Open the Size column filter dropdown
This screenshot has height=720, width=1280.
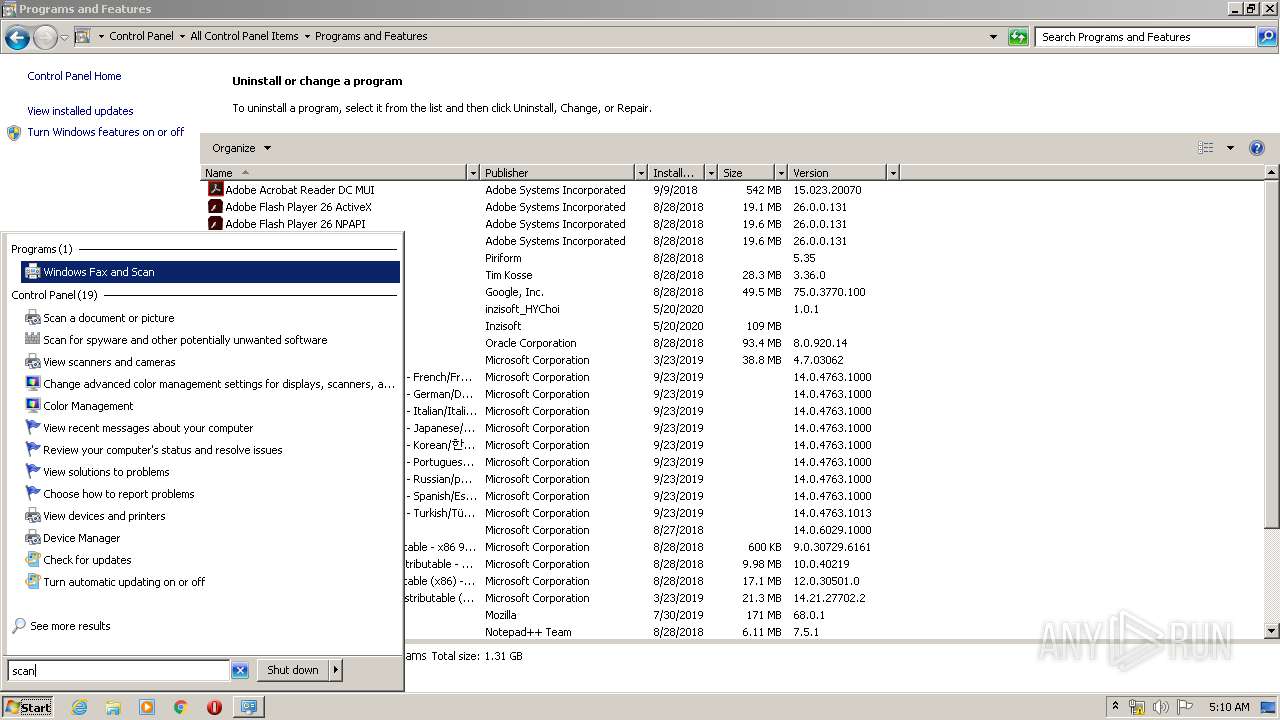[x=779, y=173]
